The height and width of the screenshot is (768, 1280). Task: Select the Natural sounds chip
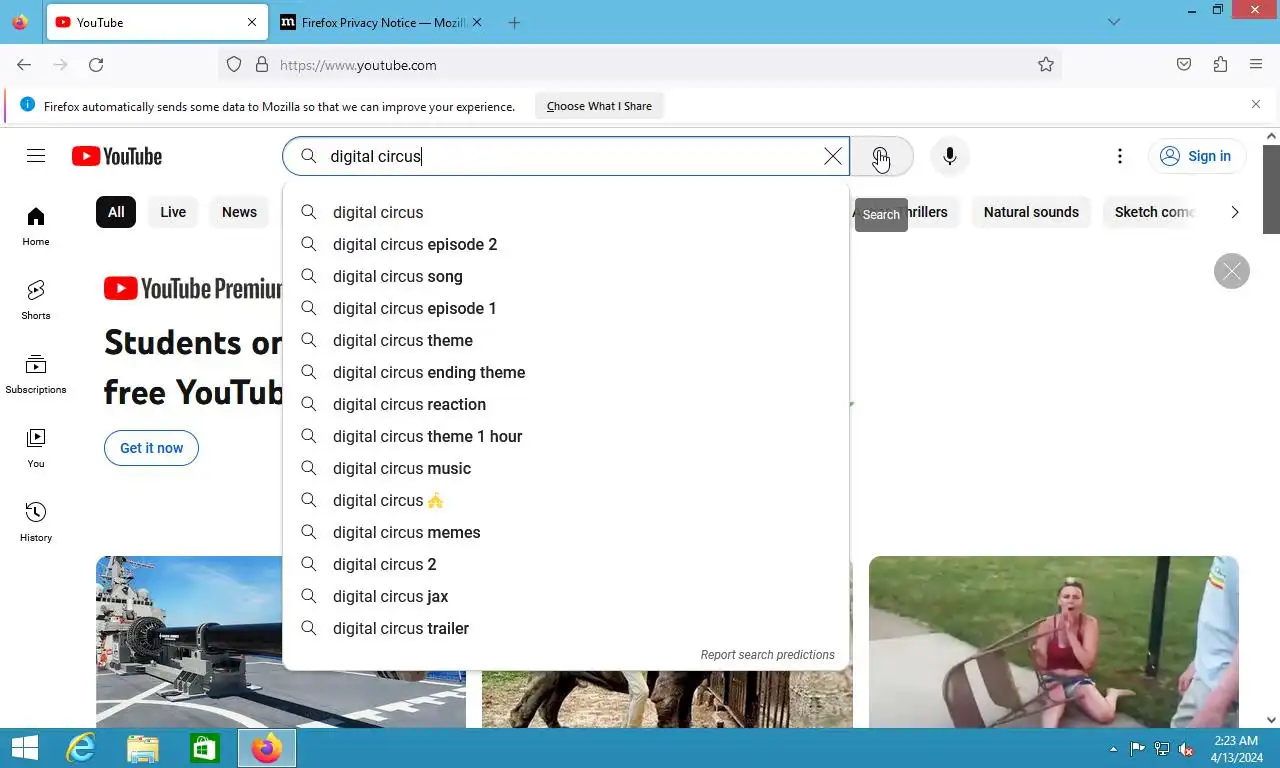pyautogui.click(x=1031, y=212)
